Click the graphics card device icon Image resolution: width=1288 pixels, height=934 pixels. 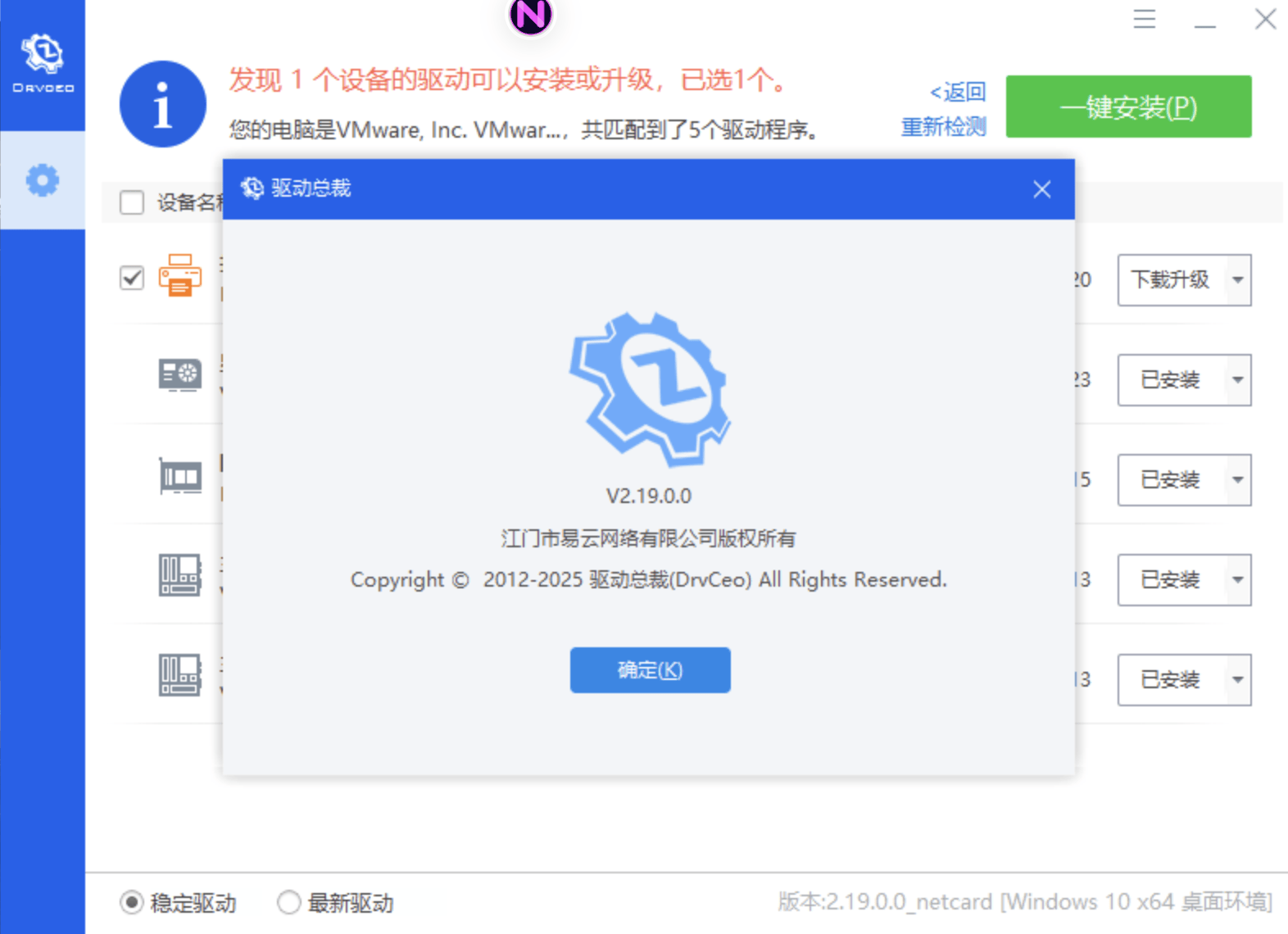click(x=180, y=375)
